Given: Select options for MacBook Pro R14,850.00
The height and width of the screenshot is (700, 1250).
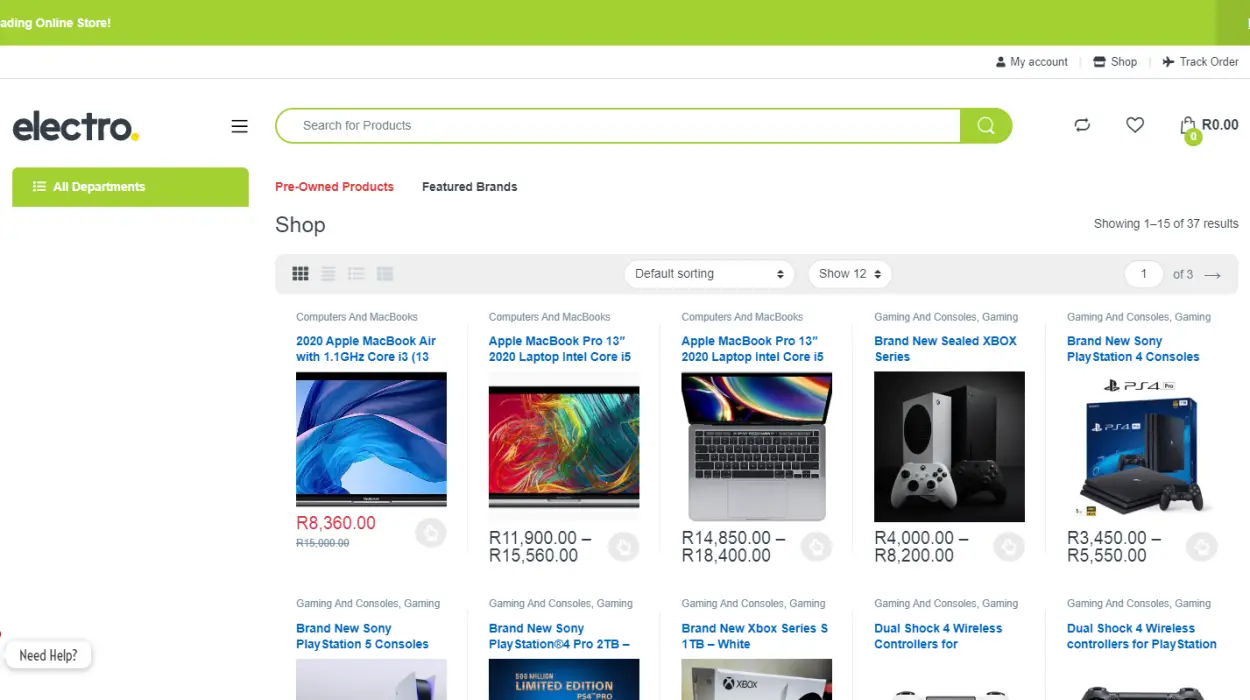Looking at the screenshot, I should [817, 546].
